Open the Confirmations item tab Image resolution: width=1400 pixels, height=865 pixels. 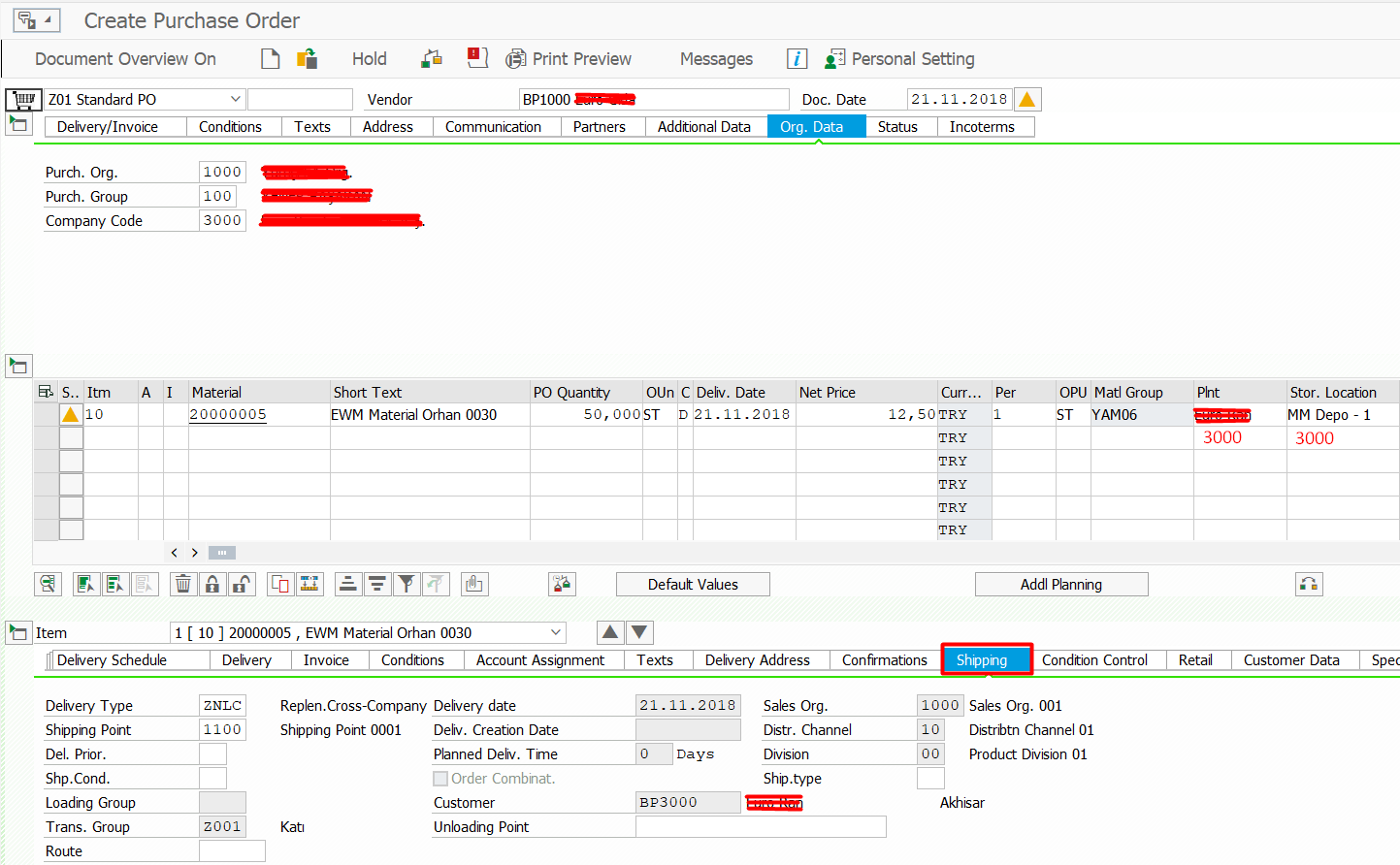pyautogui.click(x=885, y=660)
